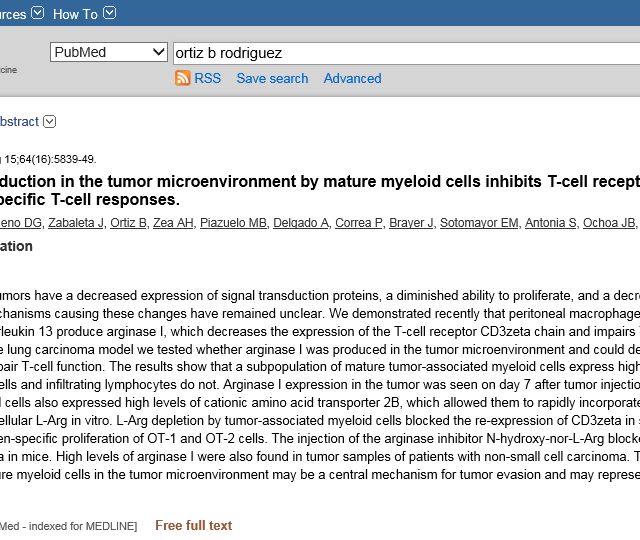Expand the Abstract display format dropdown
640x540 pixels.
click(50, 122)
